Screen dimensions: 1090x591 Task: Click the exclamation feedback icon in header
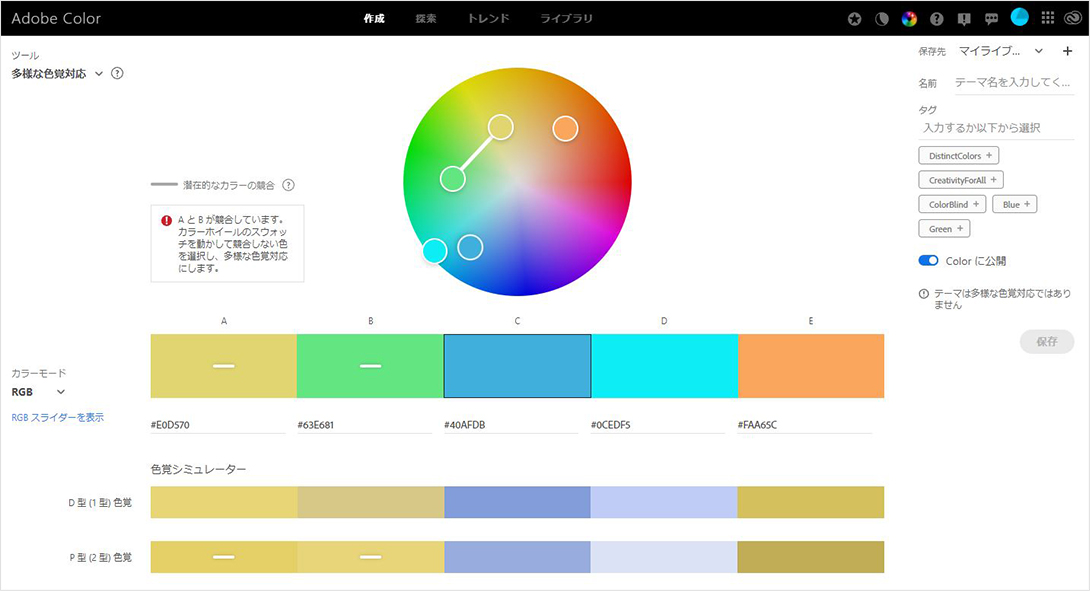click(963, 19)
